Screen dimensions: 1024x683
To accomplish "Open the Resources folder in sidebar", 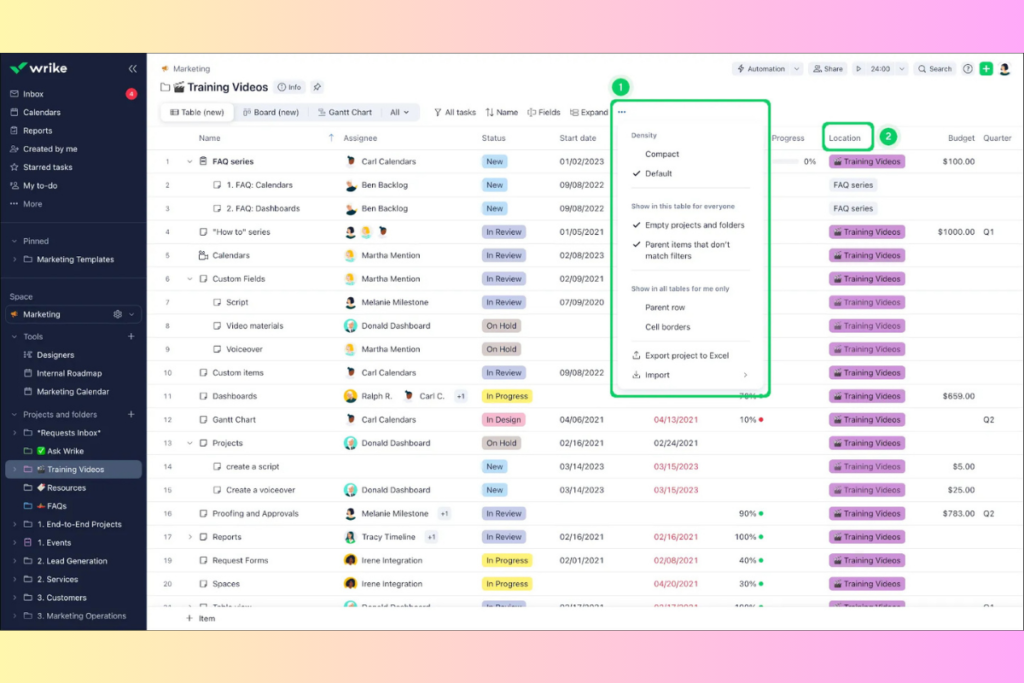I will coord(66,488).
